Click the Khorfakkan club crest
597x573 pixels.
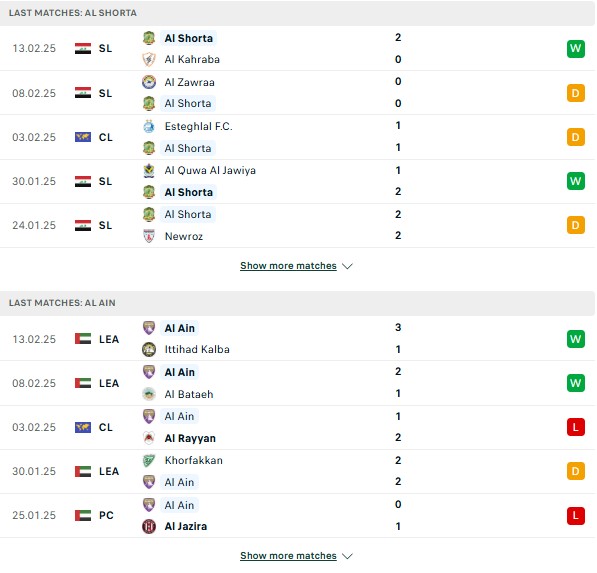[x=148, y=460]
